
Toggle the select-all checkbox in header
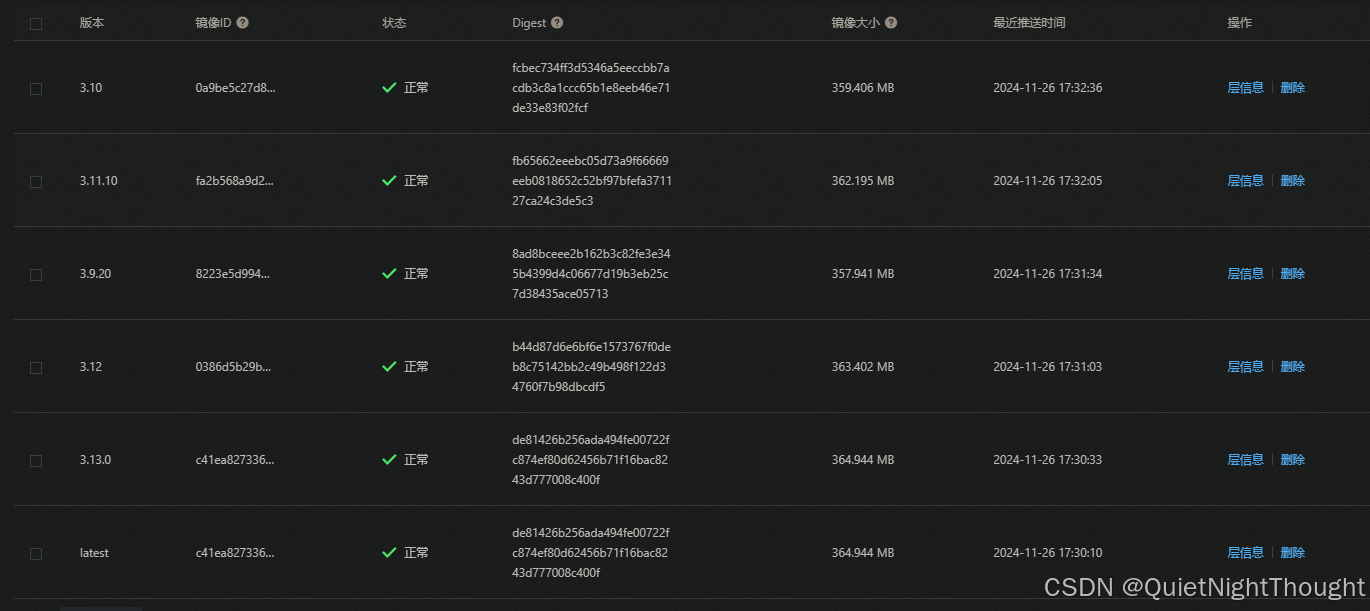coord(36,24)
